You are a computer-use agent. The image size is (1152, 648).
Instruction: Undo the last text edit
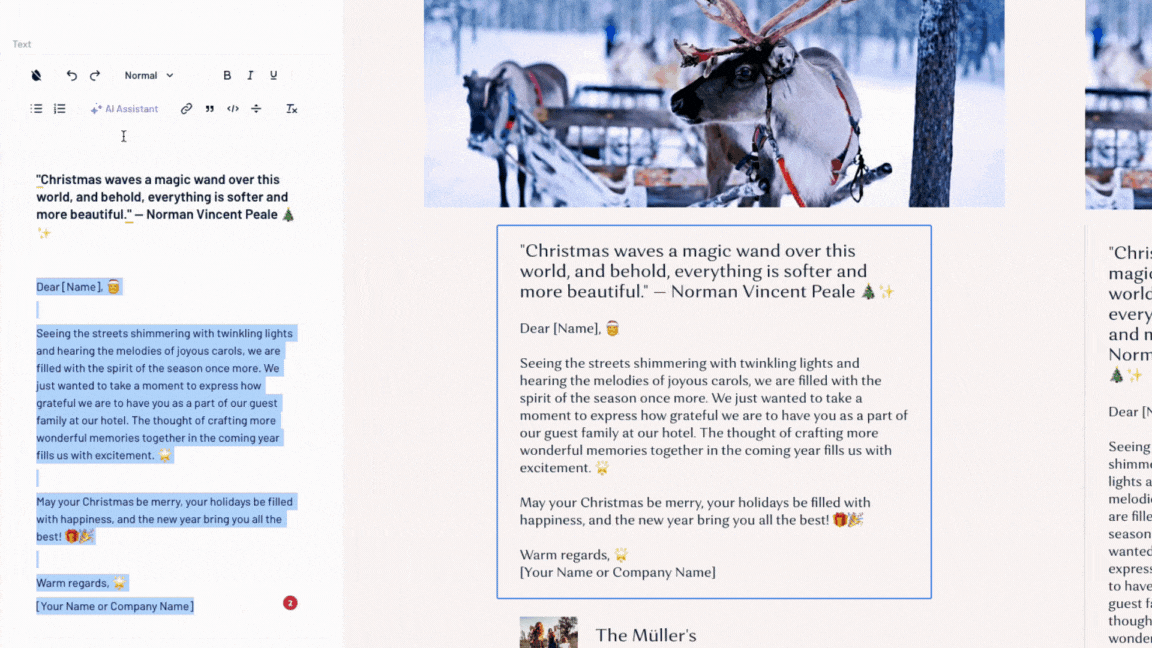click(71, 76)
